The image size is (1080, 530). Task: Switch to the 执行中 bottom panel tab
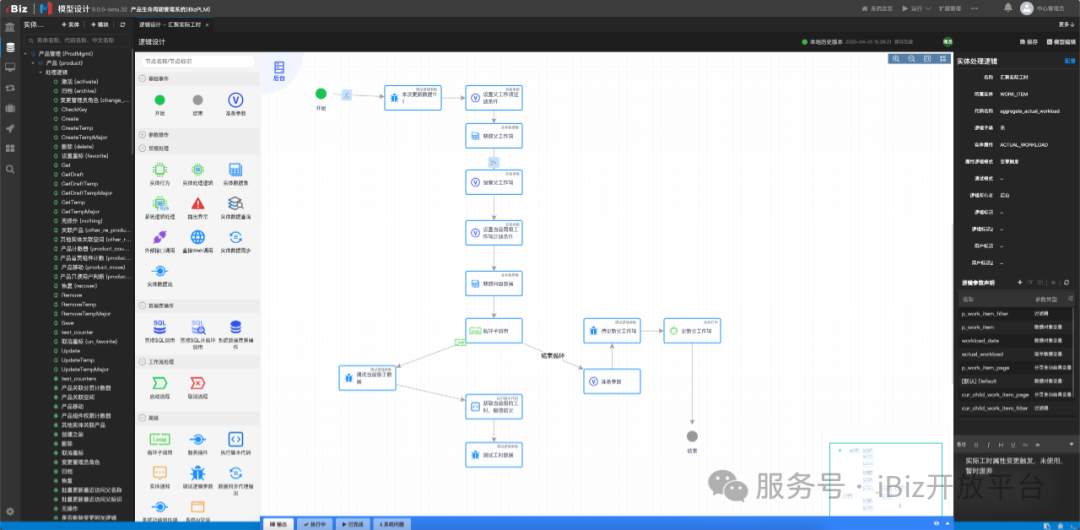(x=313, y=524)
